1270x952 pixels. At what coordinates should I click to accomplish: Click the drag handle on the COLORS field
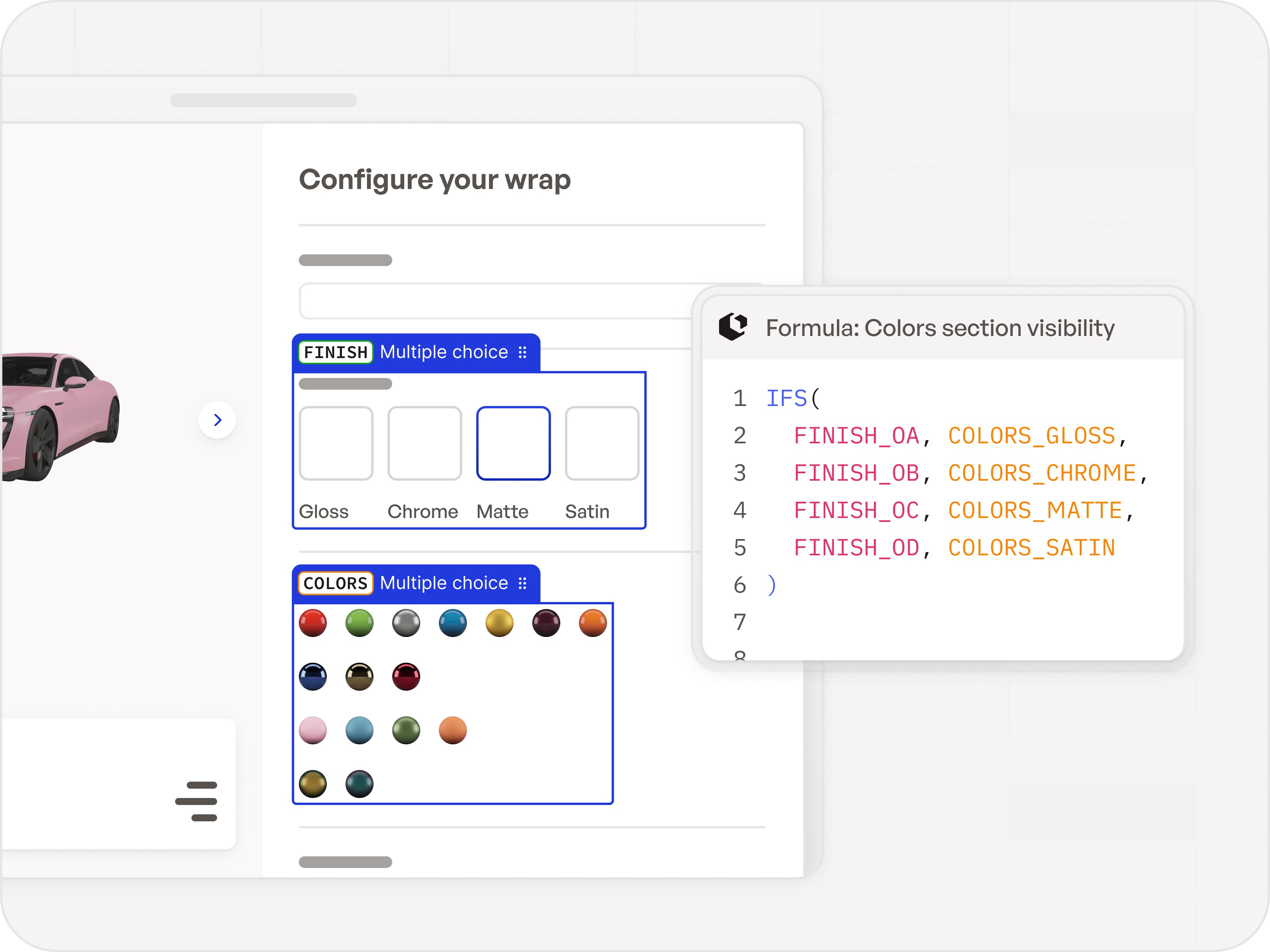522,583
